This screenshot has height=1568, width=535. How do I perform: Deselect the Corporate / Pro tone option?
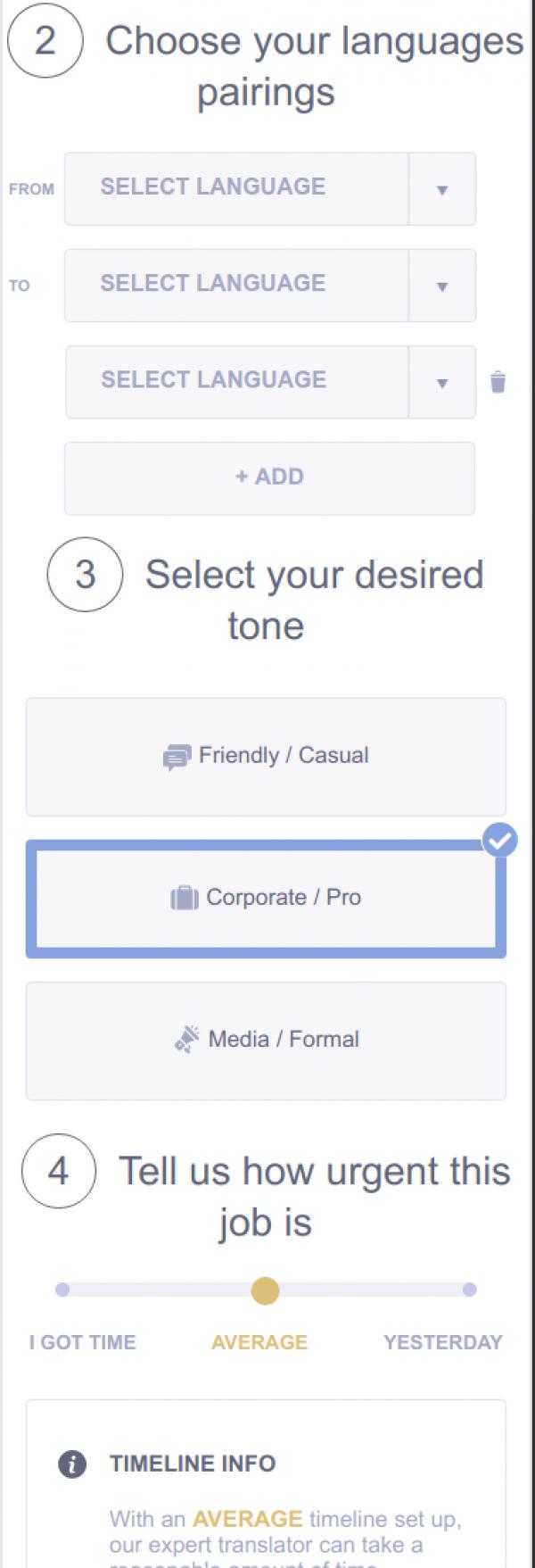click(267, 898)
